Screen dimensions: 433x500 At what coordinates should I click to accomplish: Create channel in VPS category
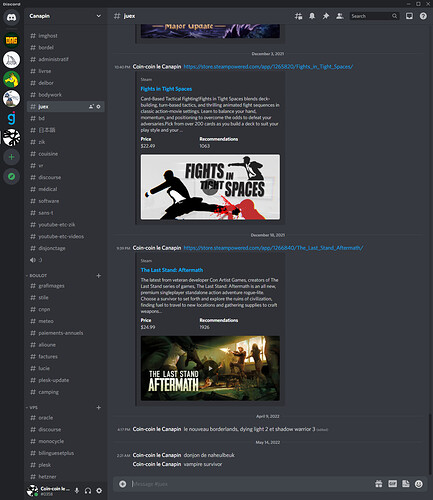tap(98, 407)
